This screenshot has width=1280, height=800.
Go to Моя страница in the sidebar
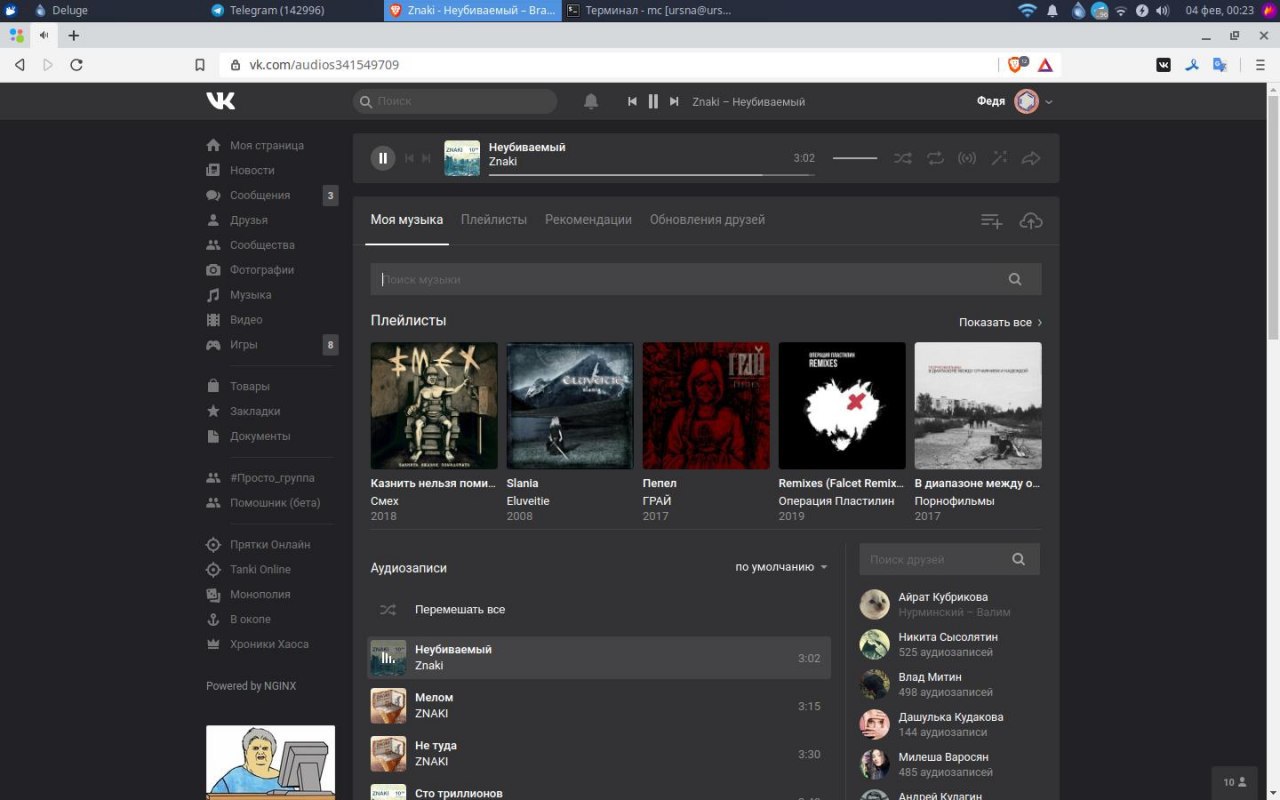coord(267,146)
